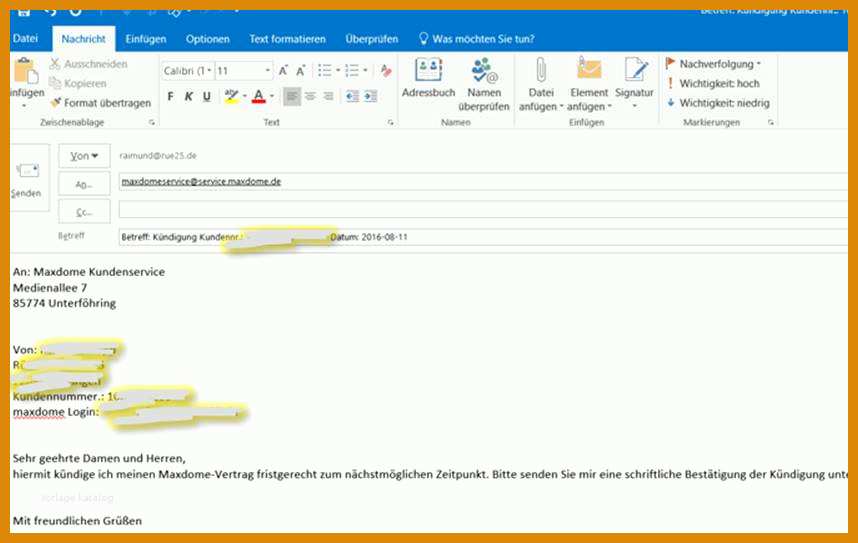
Task: Clear all formatting with eraser icon
Action: [x=386, y=71]
